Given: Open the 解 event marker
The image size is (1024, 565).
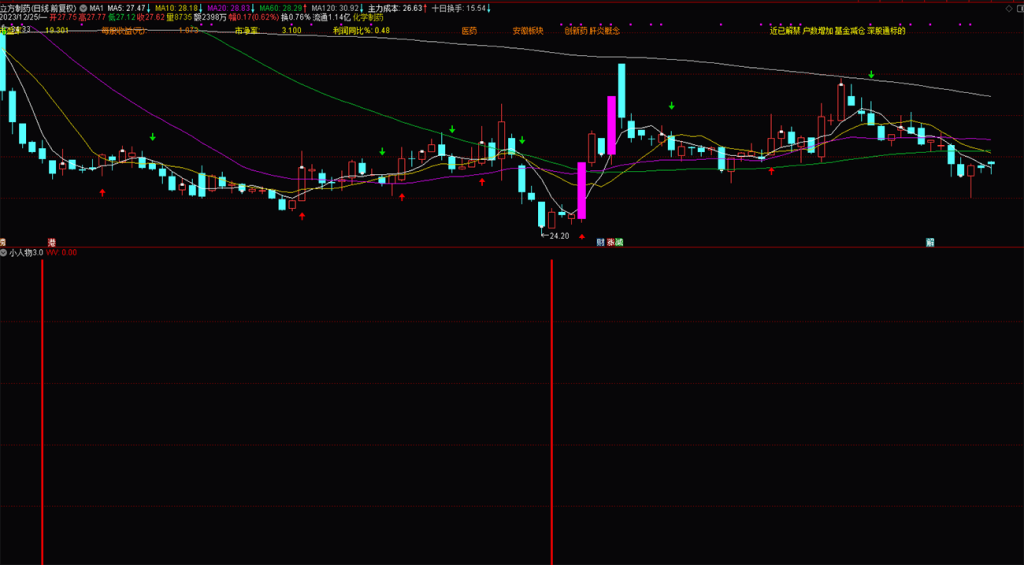Looking at the screenshot, I should (x=929, y=242).
